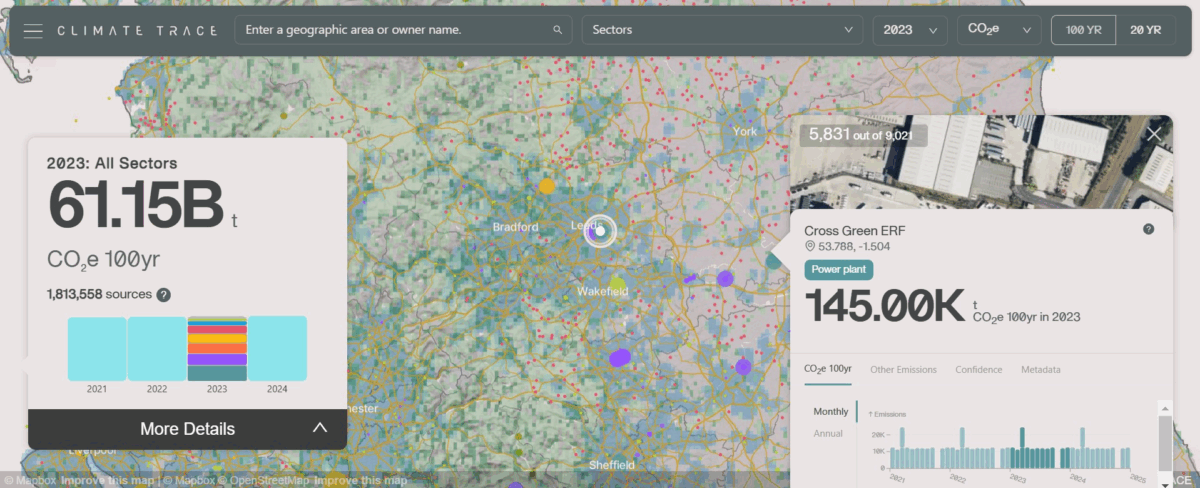Click the highlighted source marker at Leeds
The width and height of the screenshot is (1200, 488).
point(600,231)
